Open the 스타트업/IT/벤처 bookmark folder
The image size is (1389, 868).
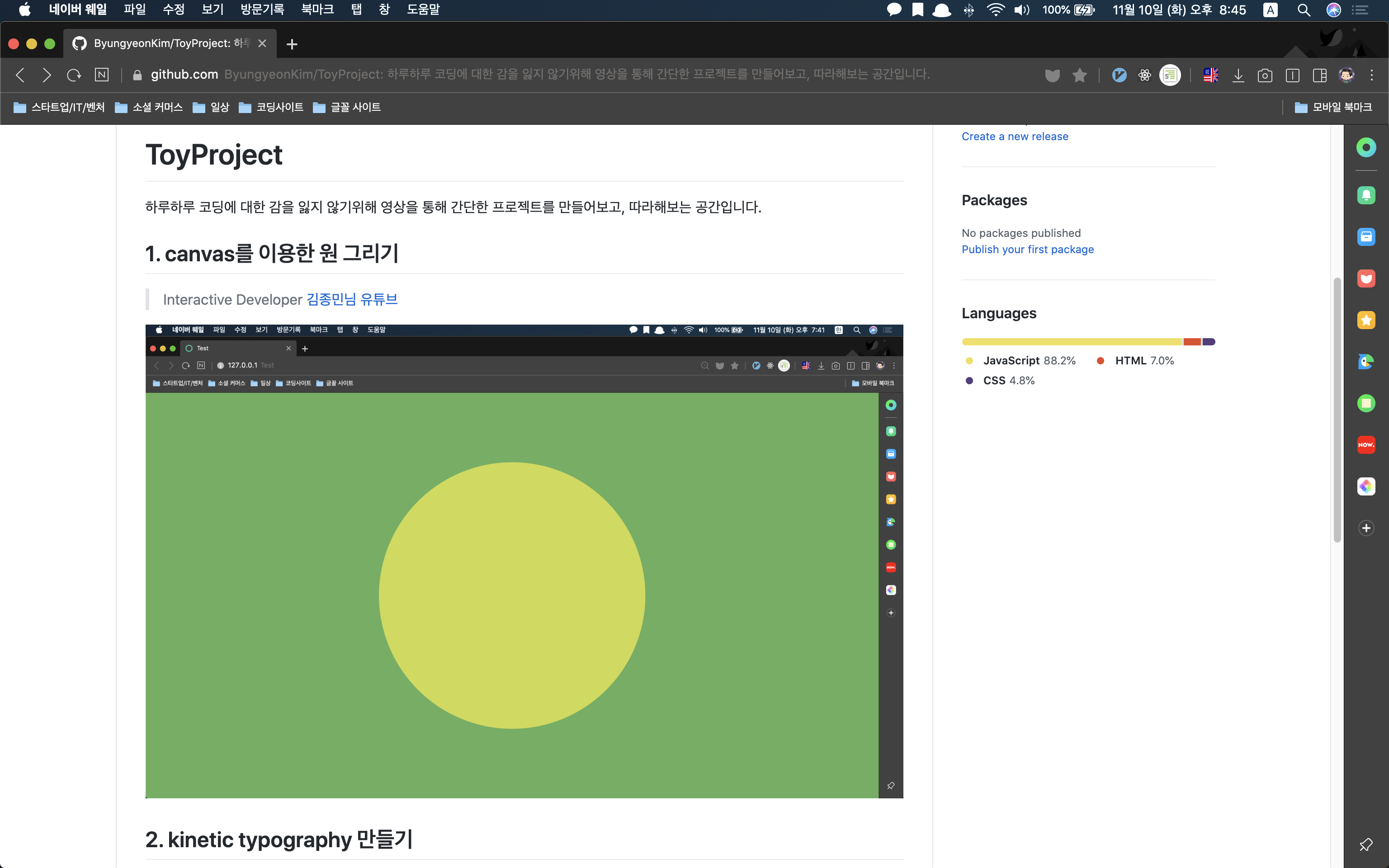tap(59, 107)
